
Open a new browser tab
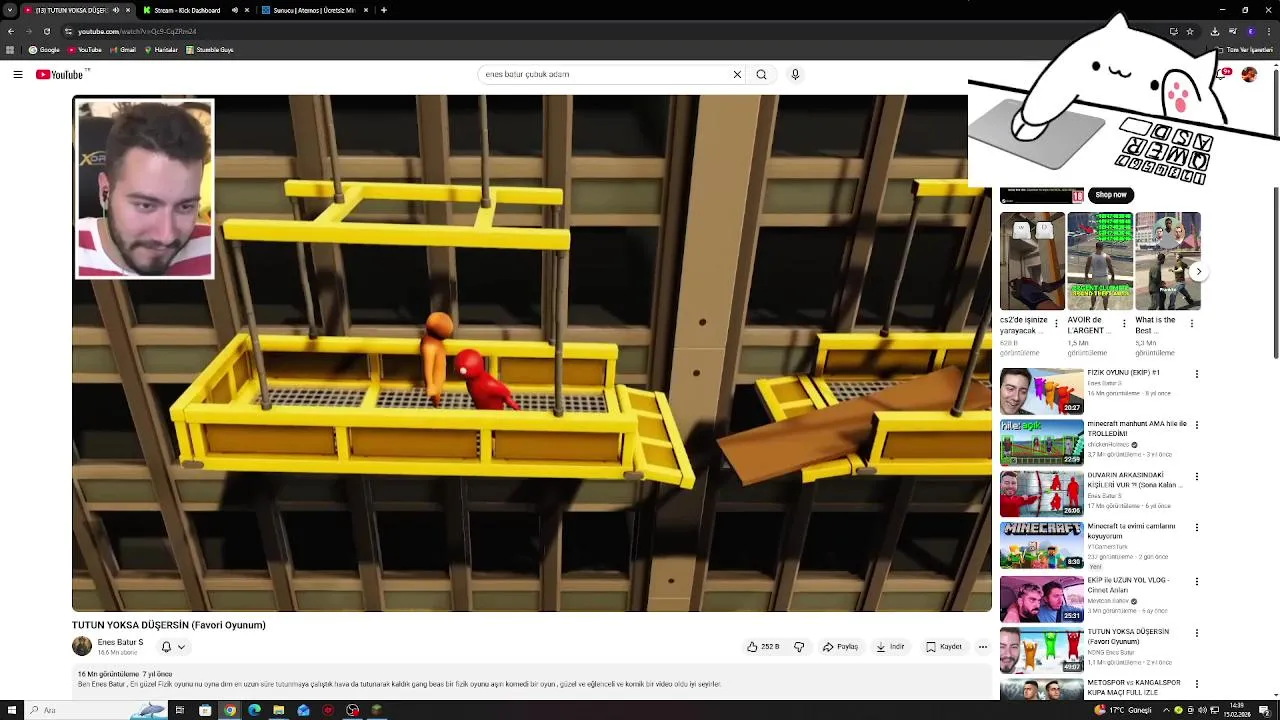[x=384, y=10]
